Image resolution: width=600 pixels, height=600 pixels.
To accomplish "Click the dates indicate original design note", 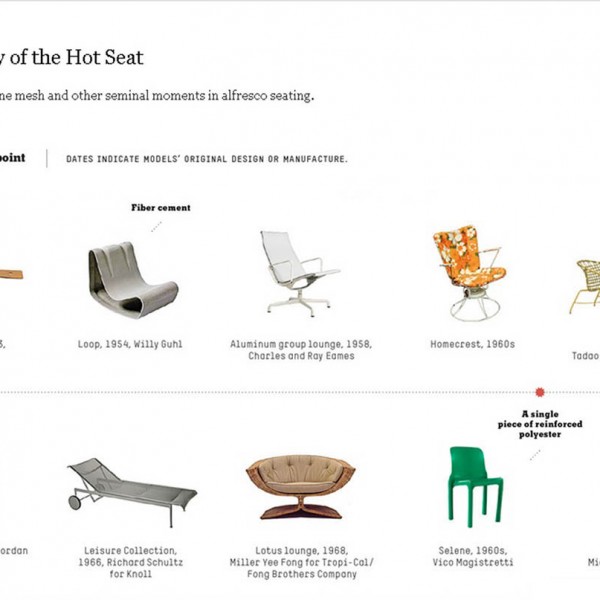I will pyautogui.click(x=207, y=159).
